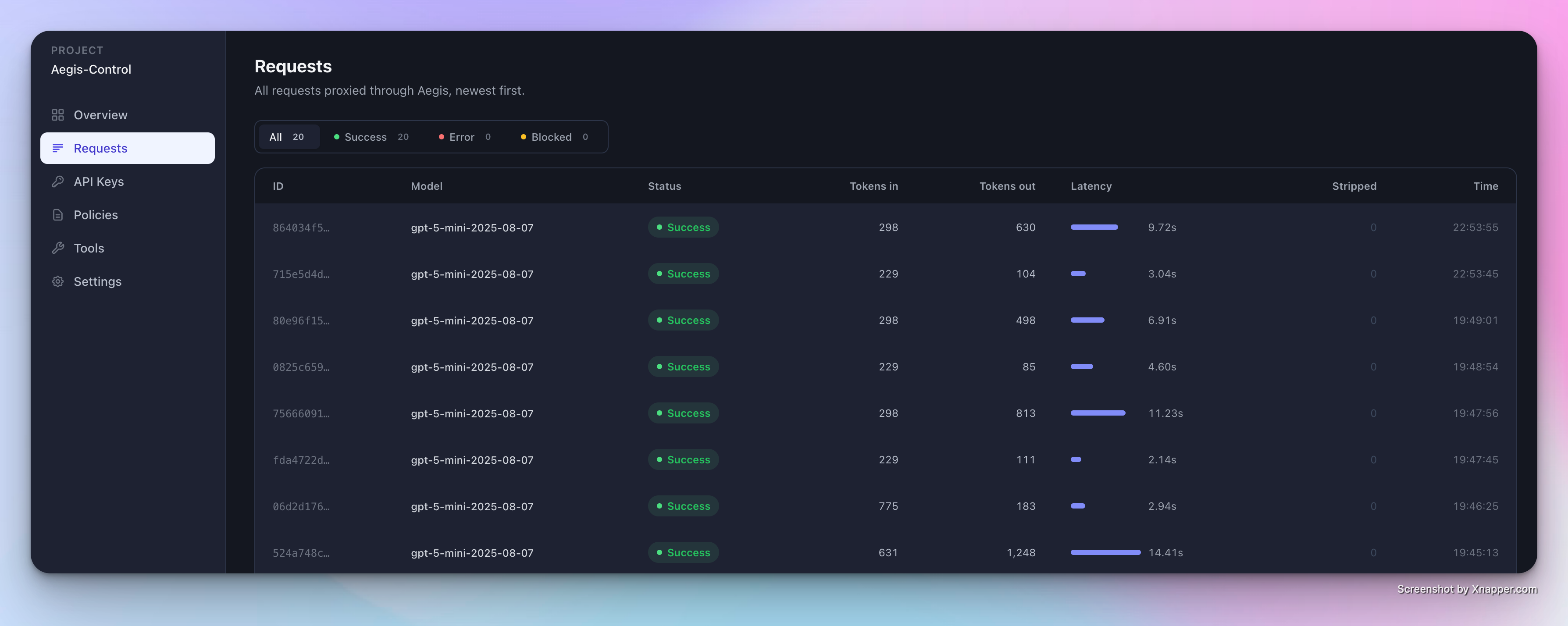Open request 864034f5 row
The height and width of the screenshot is (626, 1568).
[301, 228]
